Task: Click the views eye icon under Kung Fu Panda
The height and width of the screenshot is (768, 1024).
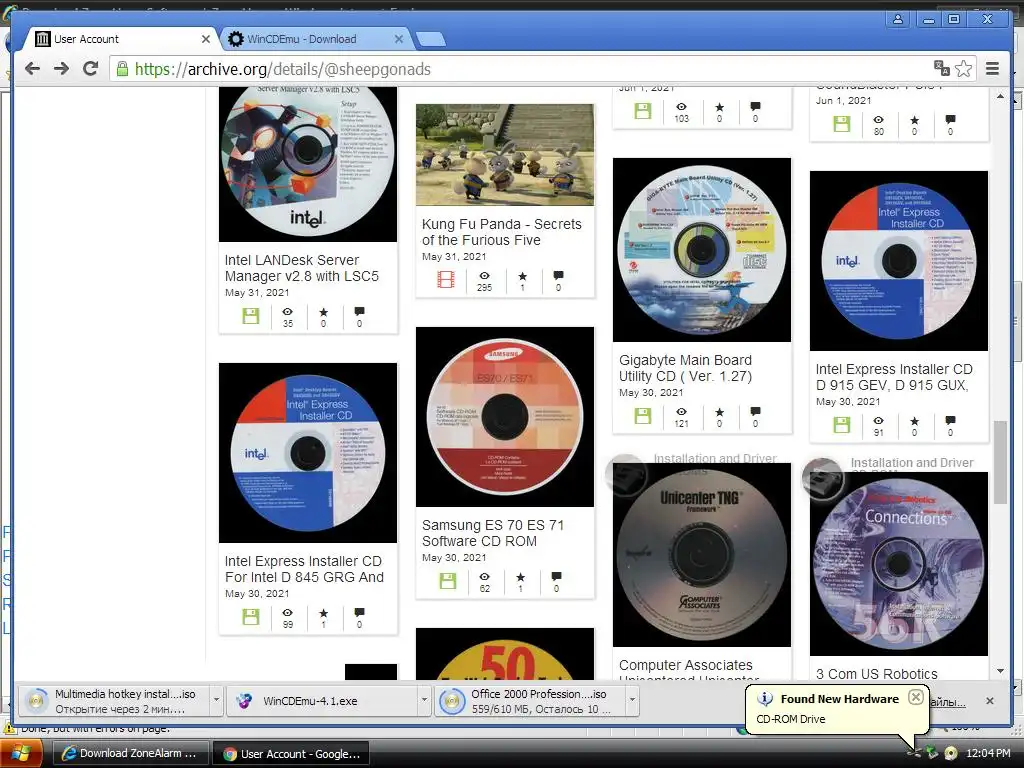Action: (484, 276)
